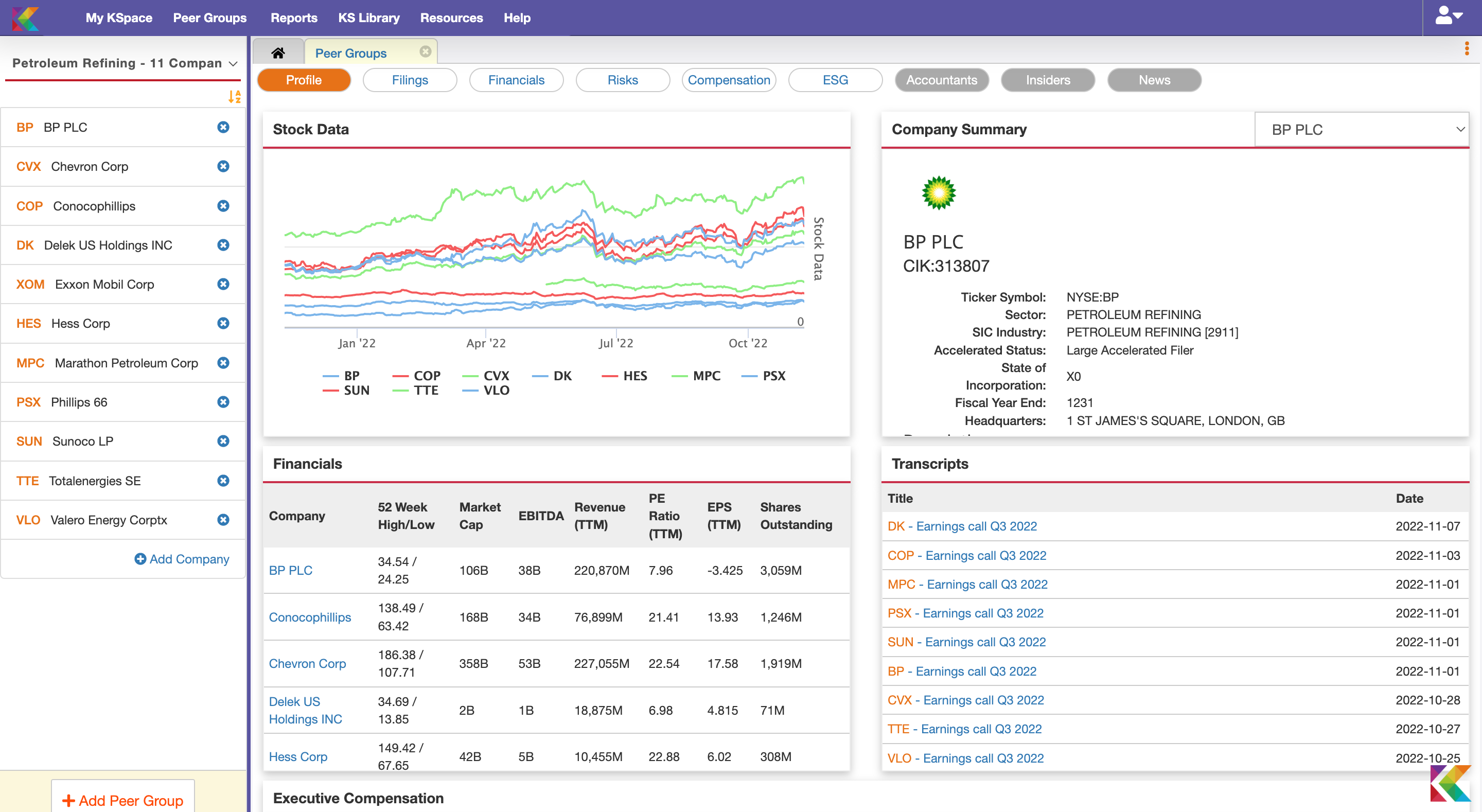Image resolution: width=1482 pixels, height=812 pixels.
Task: Open the Company Summary BP PLC selector
Action: tap(1361, 130)
